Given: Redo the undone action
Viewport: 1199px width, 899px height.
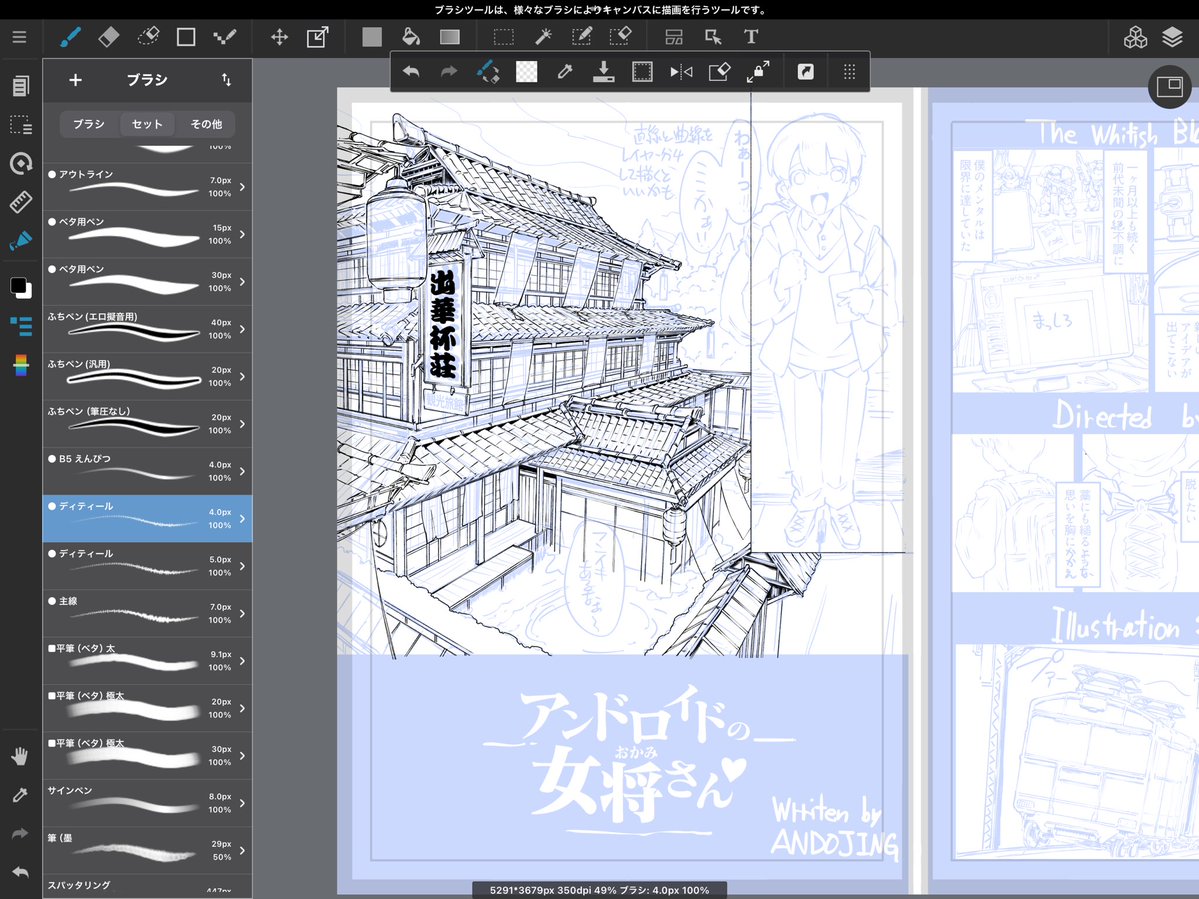Looking at the screenshot, I should point(448,71).
